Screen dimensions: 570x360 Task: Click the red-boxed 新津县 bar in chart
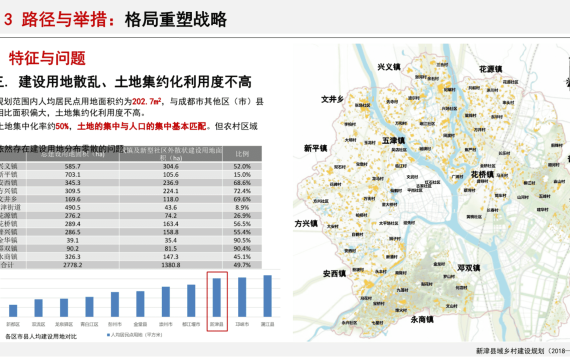click(217, 297)
